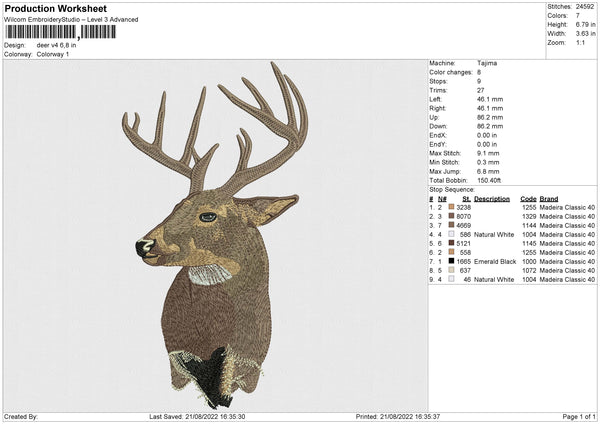Click the 'Last Saved: 21/08/2022 16:35:30' timestamp
Viewport: 600px width, 424px height.
pos(197,417)
